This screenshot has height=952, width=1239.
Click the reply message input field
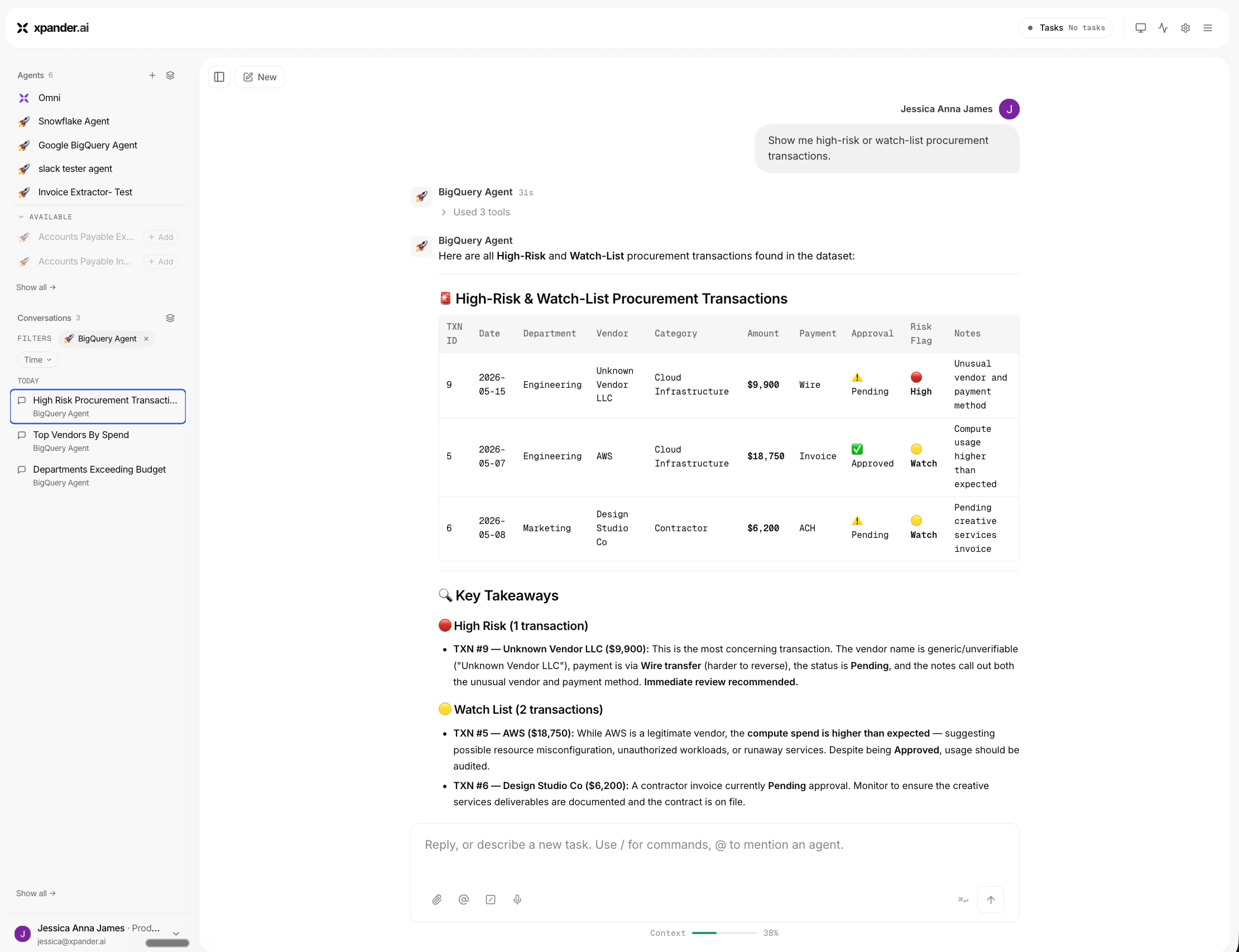[714, 845]
